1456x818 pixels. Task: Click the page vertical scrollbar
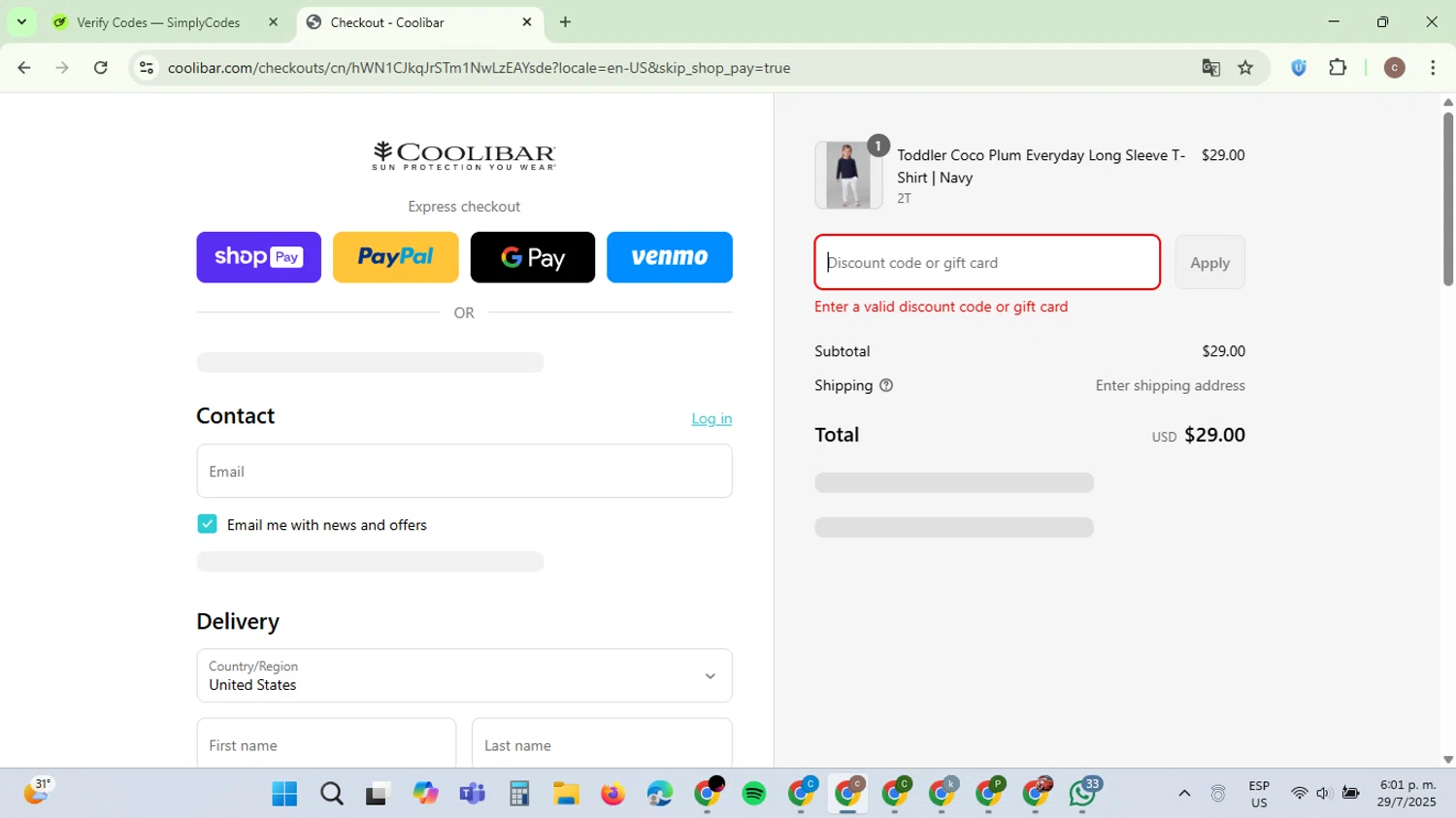[x=1448, y=199]
